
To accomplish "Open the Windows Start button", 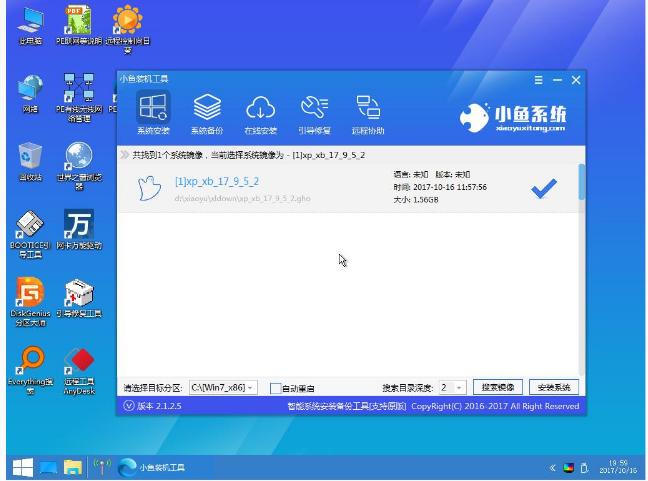I will pos(22,467).
